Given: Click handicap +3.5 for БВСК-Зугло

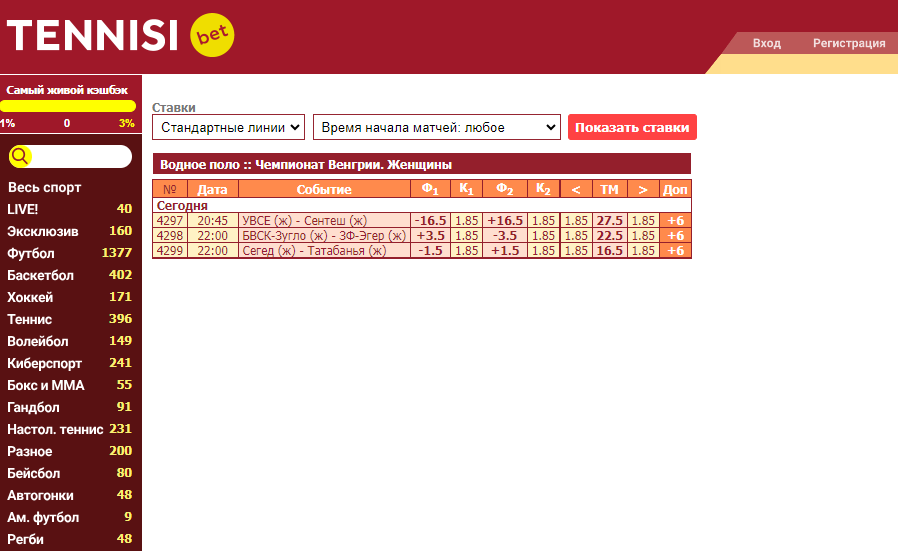Looking at the screenshot, I should click(x=430, y=235).
